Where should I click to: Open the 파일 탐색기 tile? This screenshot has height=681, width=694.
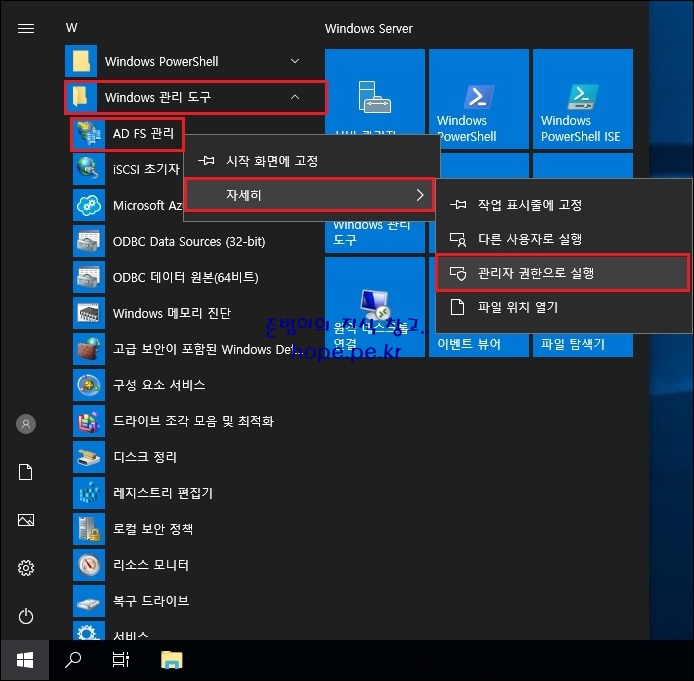pos(582,345)
